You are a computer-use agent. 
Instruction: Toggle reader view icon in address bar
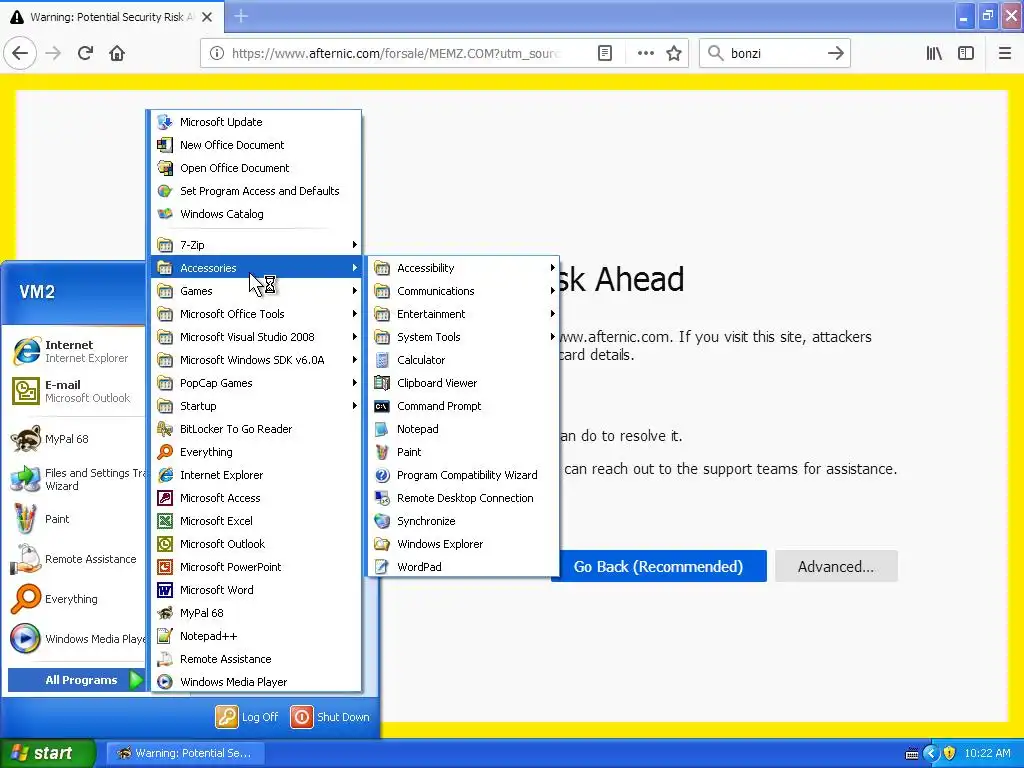[x=605, y=54]
